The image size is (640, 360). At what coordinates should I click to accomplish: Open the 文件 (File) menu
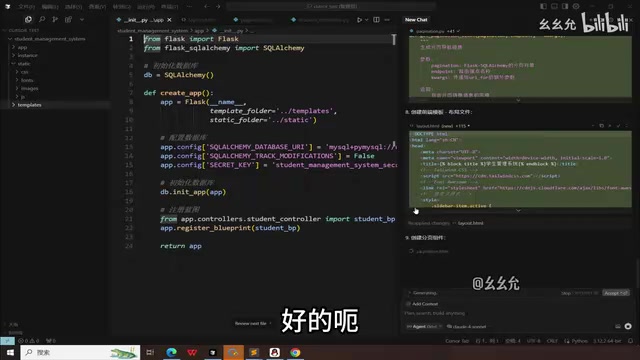coord(27,7)
